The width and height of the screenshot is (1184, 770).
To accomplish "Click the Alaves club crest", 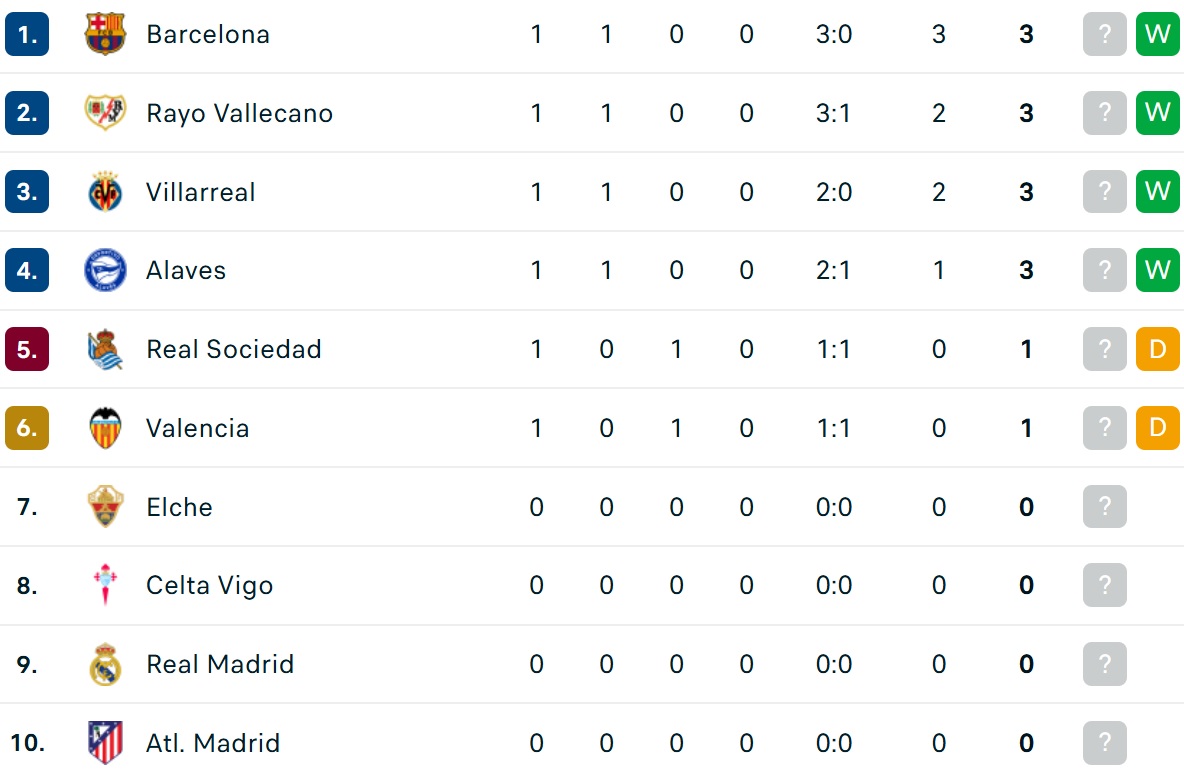I will 105,270.
